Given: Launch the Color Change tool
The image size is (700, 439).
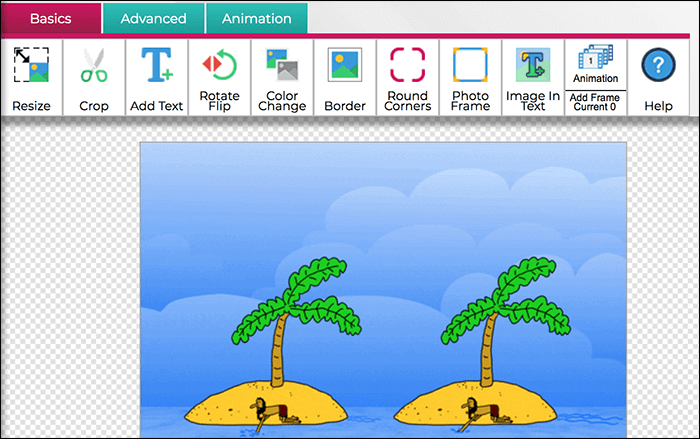Looking at the screenshot, I should click(x=282, y=67).
